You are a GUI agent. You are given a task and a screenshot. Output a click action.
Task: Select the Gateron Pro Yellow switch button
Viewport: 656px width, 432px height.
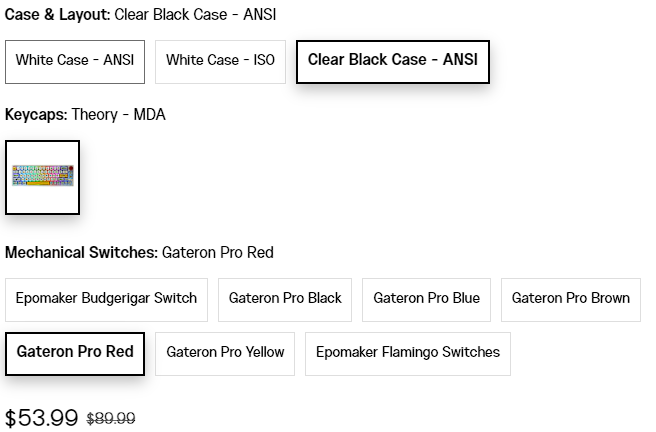coord(225,353)
